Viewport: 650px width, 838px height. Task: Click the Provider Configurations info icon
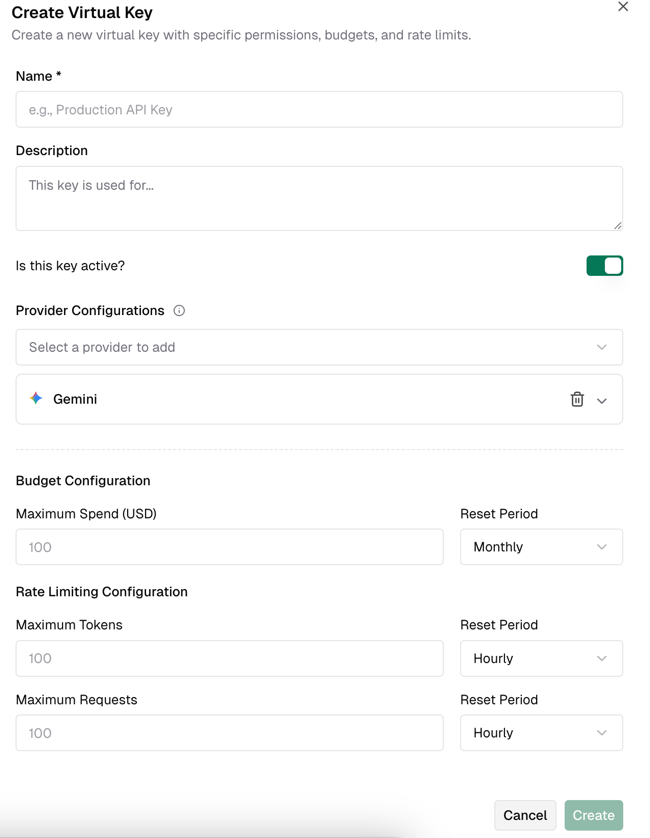(179, 311)
